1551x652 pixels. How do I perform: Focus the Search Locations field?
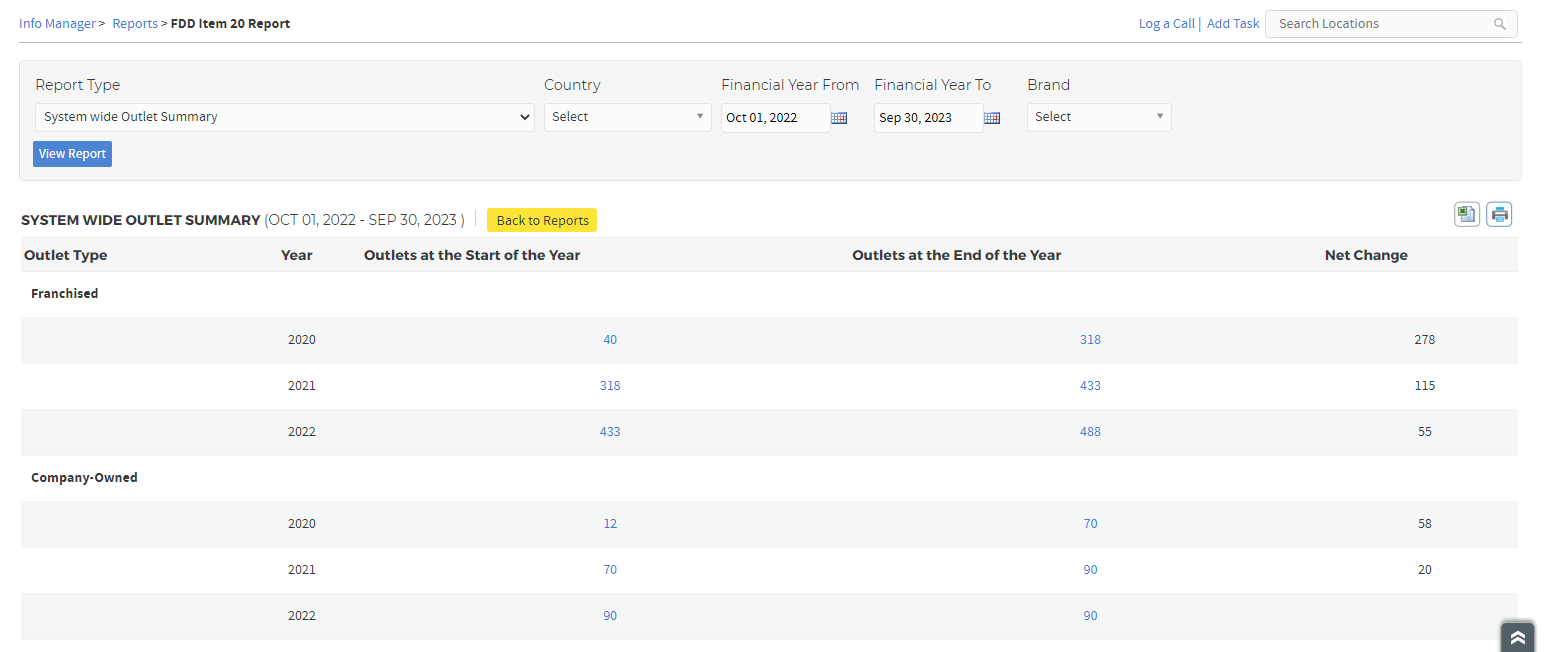[1391, 24]
